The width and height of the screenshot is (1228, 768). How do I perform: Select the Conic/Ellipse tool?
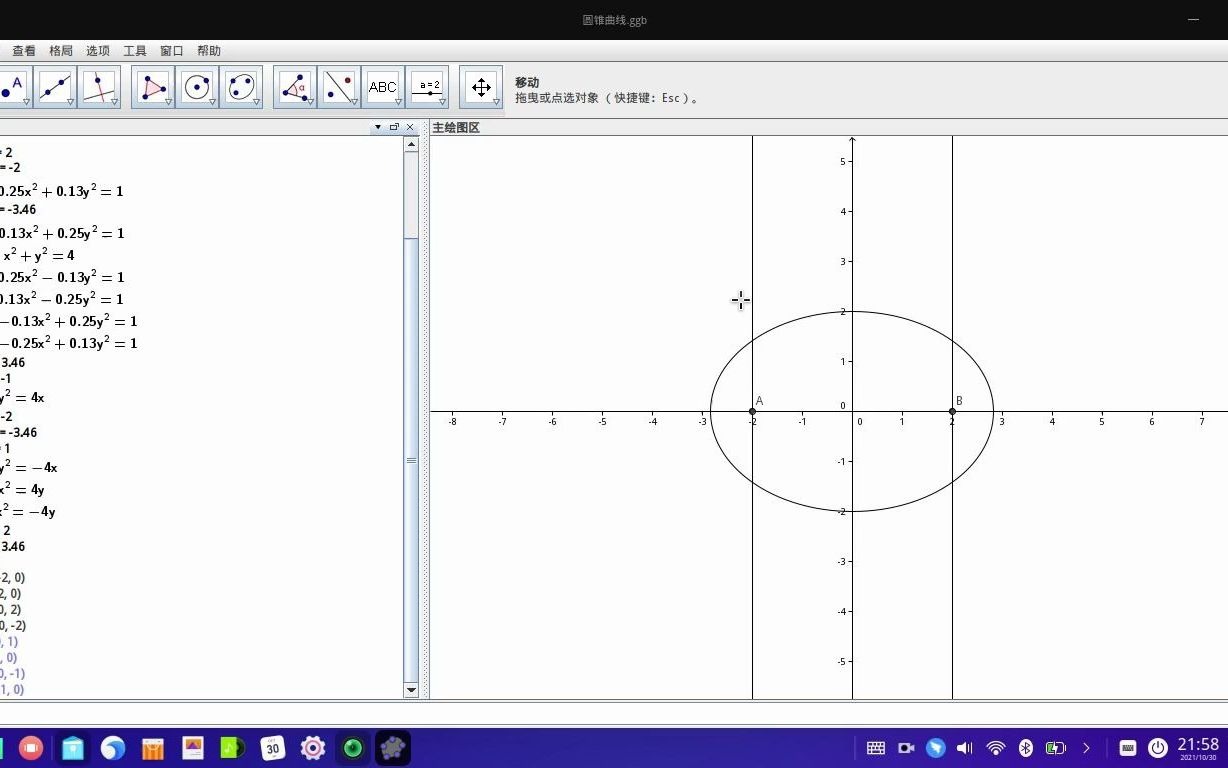click(x=242, y=86)
